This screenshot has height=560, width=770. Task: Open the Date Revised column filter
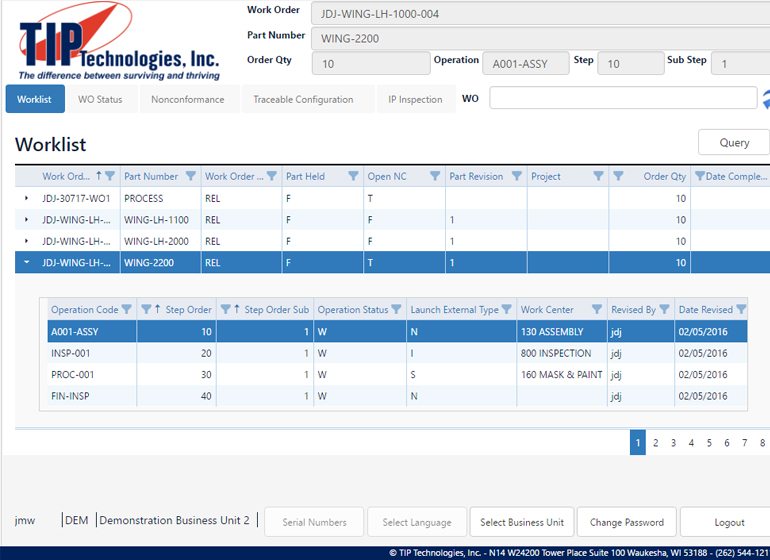tap(742, 309)
